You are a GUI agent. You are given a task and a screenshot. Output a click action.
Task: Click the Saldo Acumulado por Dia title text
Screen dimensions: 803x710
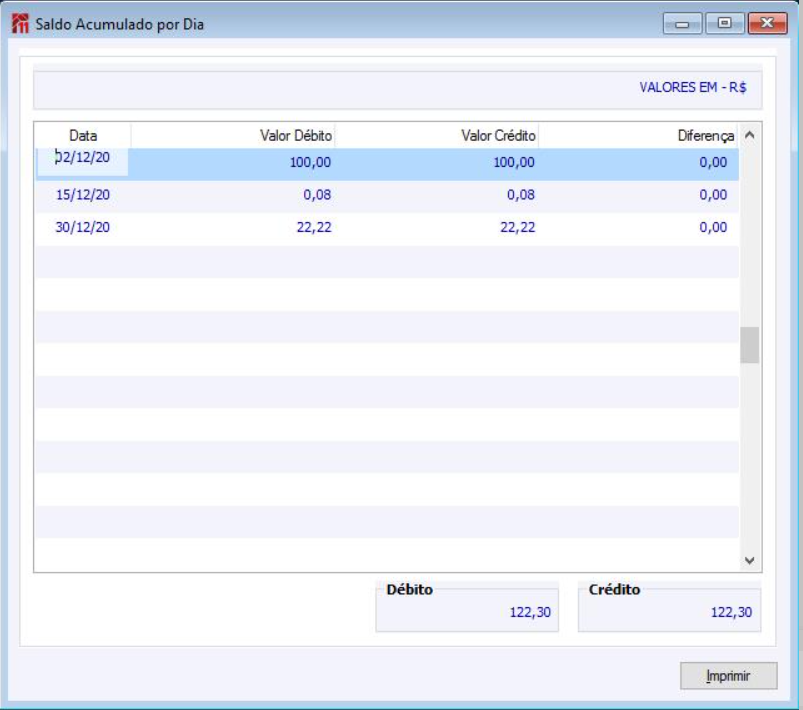[x=119, y=24]
